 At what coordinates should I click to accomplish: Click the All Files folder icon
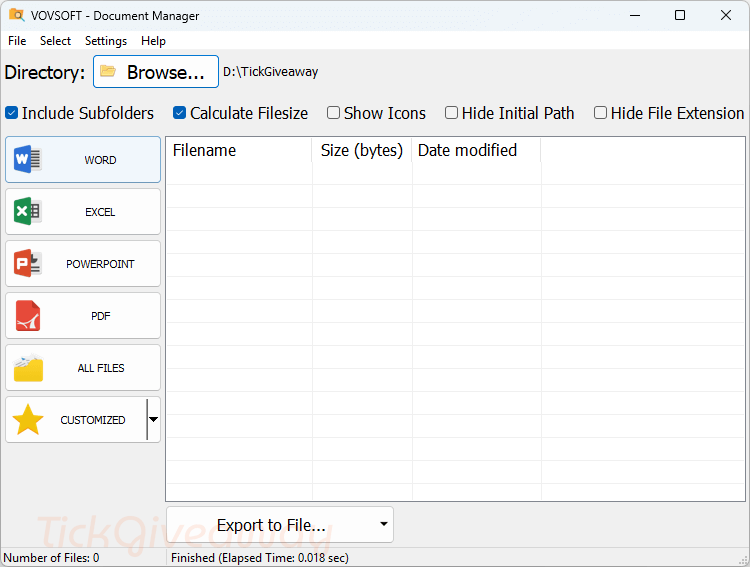pyautogui.click(x=28, y=367)
